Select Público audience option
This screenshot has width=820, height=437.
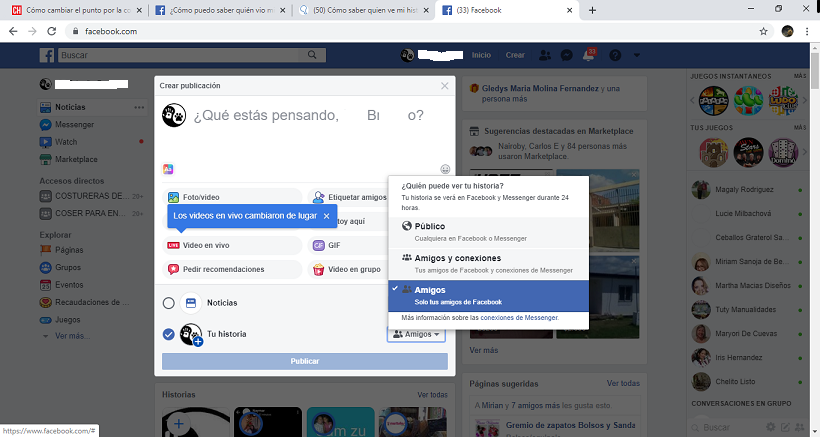pos(488,232)
